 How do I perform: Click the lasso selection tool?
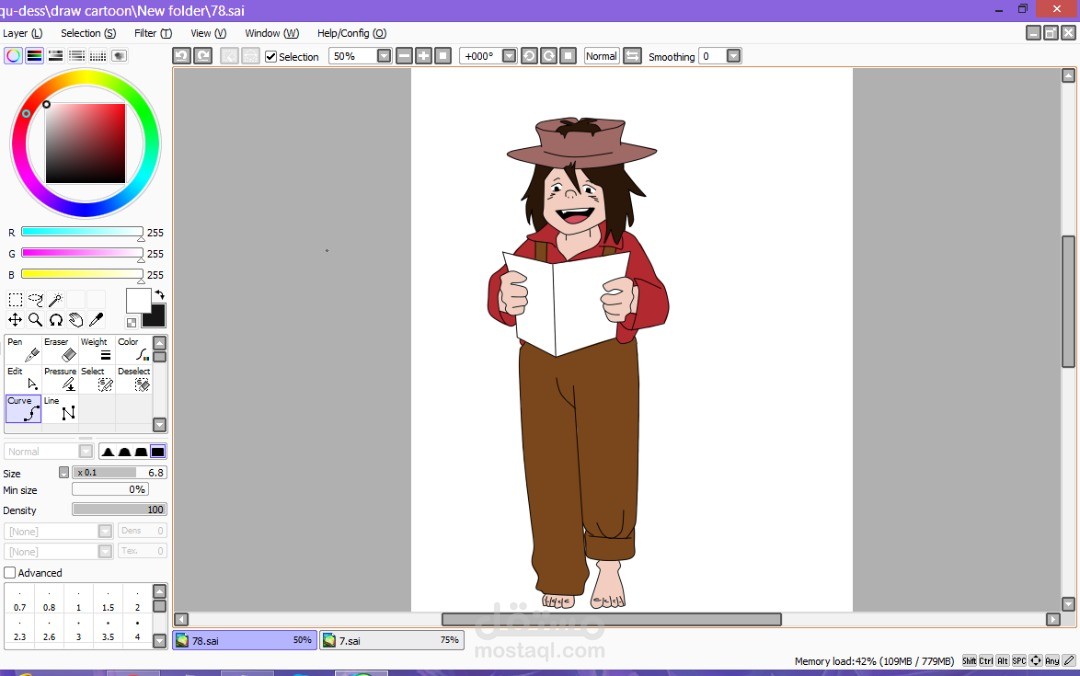35,300
